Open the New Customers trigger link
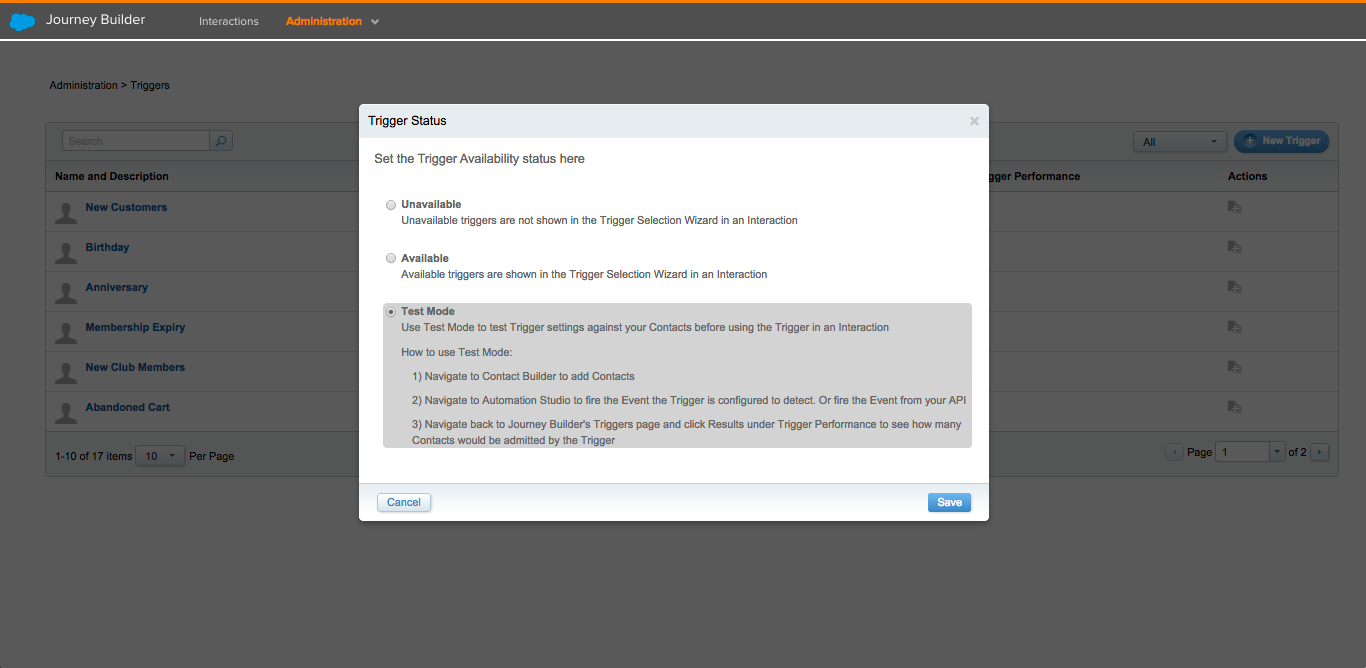The height and width of the screenshot is (668, 1366). (126, 207)
